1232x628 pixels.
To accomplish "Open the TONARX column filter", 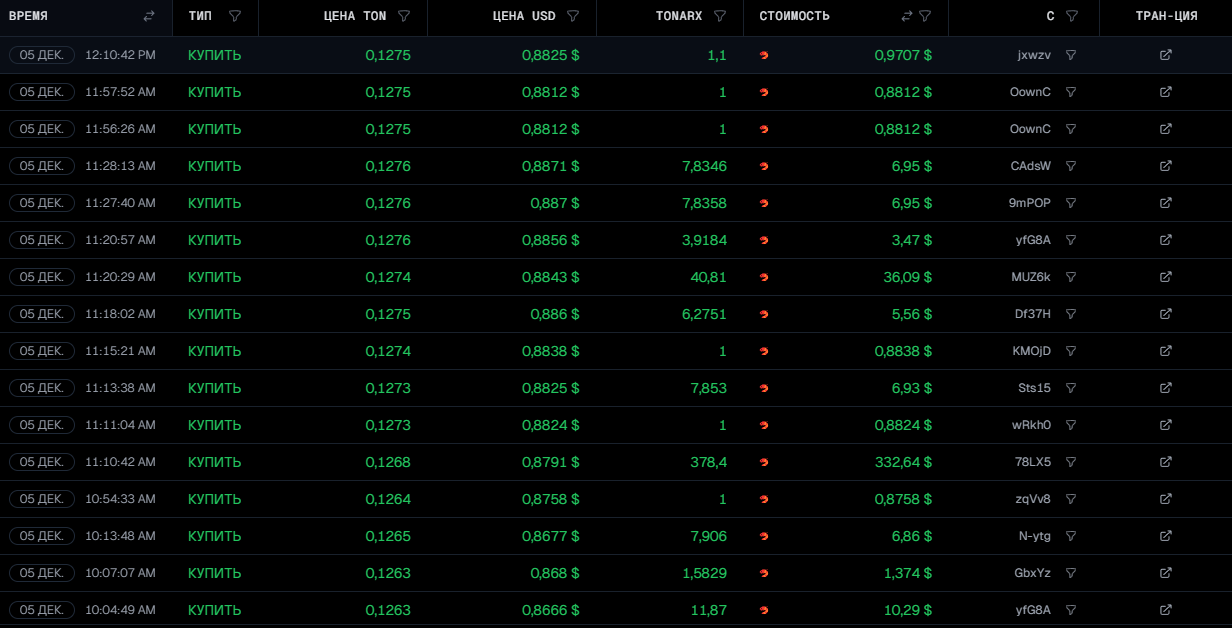I will click(720, 16).
